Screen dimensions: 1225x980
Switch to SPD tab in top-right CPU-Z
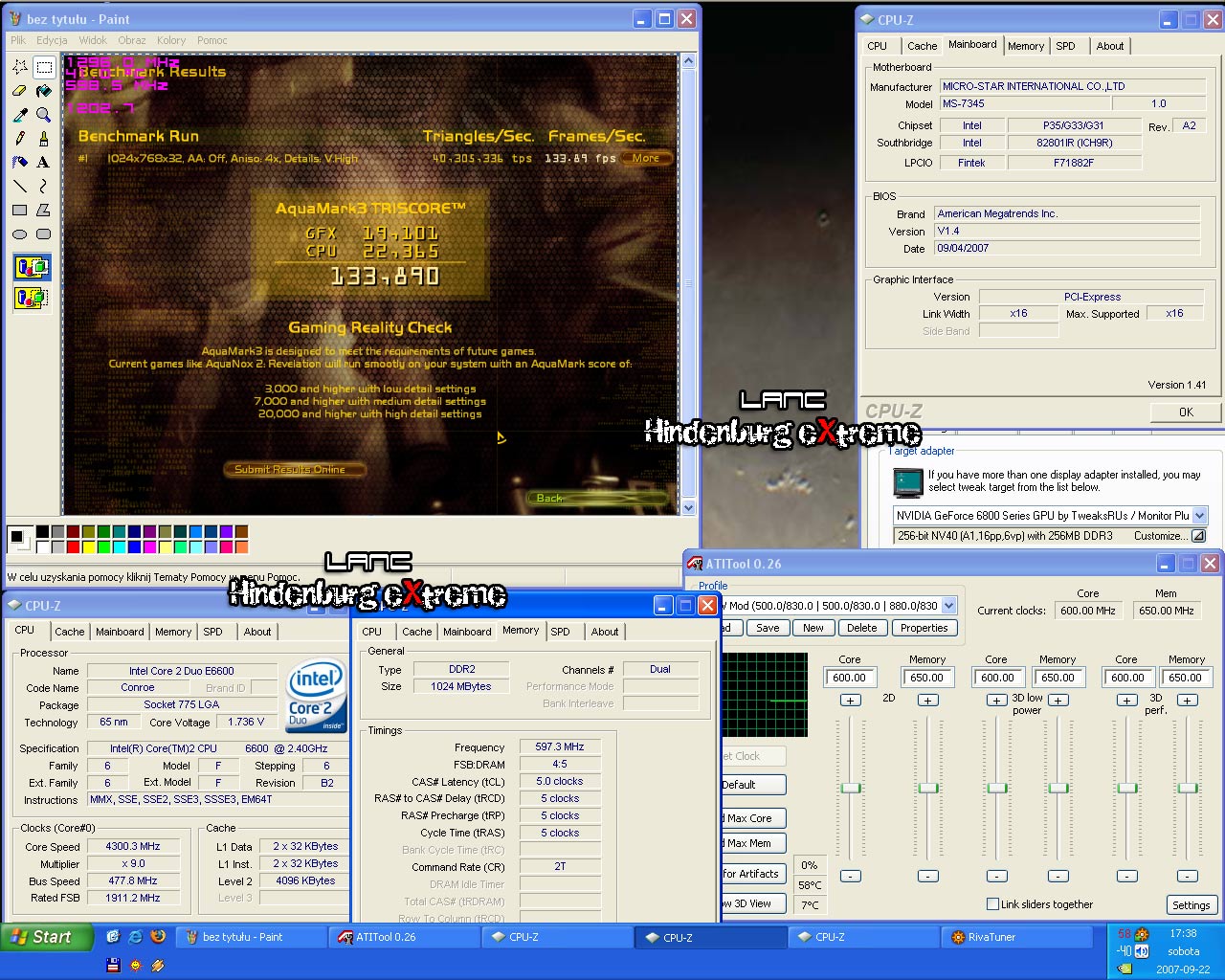coord(1066,46)
